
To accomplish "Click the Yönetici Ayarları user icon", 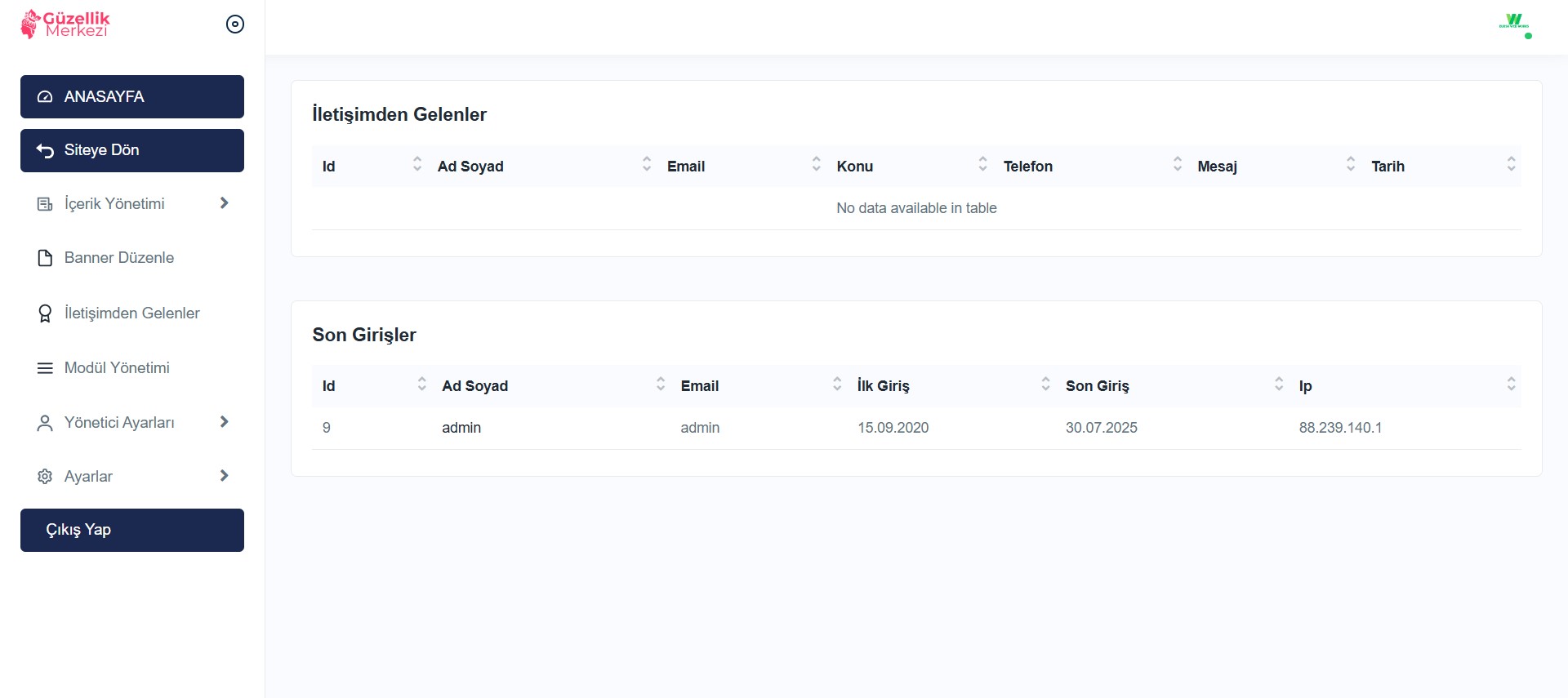I will [x=45, y=423].
